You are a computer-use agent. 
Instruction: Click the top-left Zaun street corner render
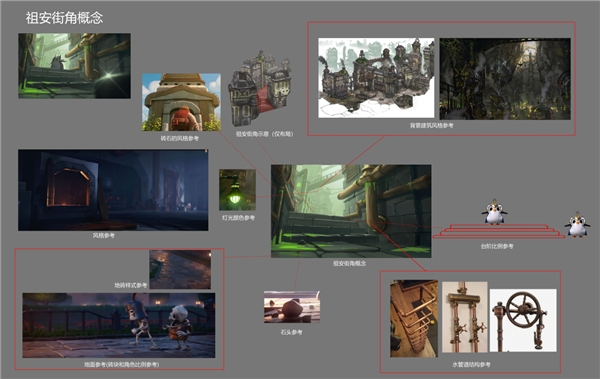click(x=75, y=66)
